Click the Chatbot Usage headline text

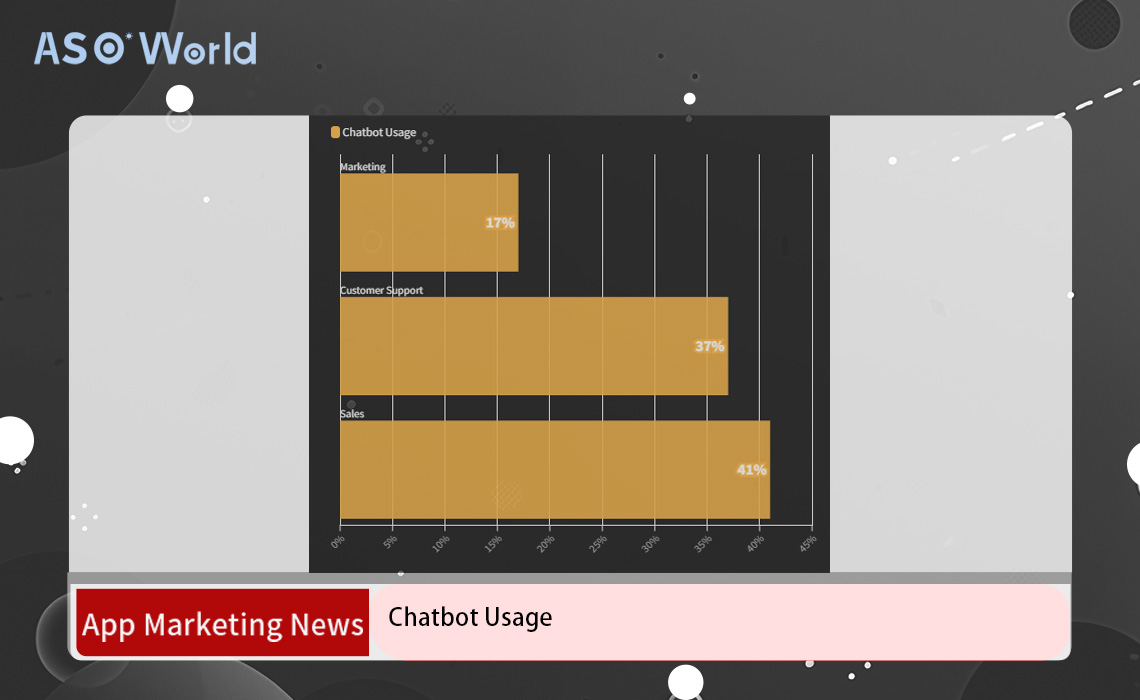tap(470, 617)
